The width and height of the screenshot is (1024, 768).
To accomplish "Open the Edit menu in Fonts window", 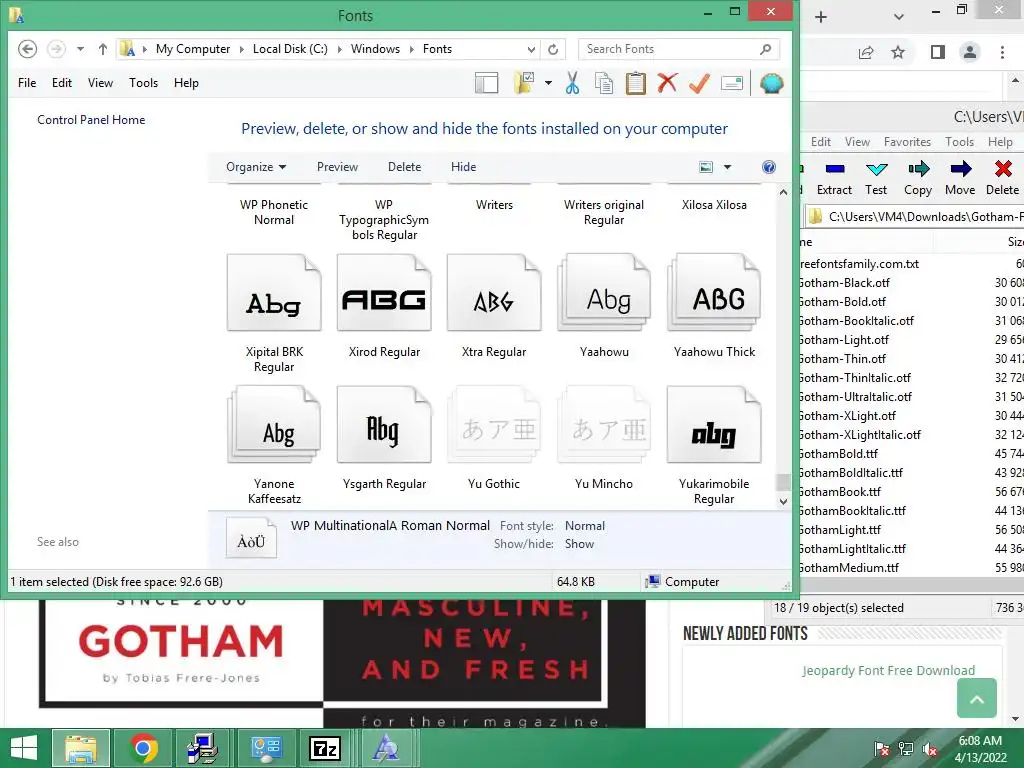I will click(x=62, y=83).
